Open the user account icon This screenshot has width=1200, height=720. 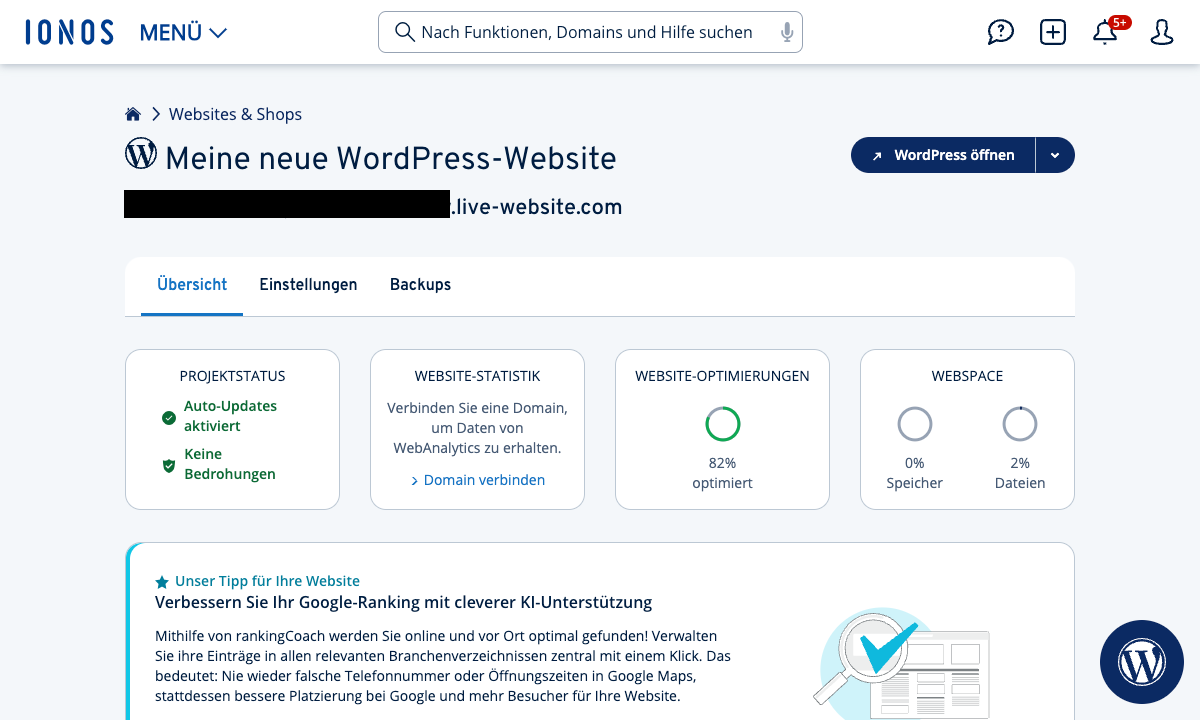click(1161, 32)
